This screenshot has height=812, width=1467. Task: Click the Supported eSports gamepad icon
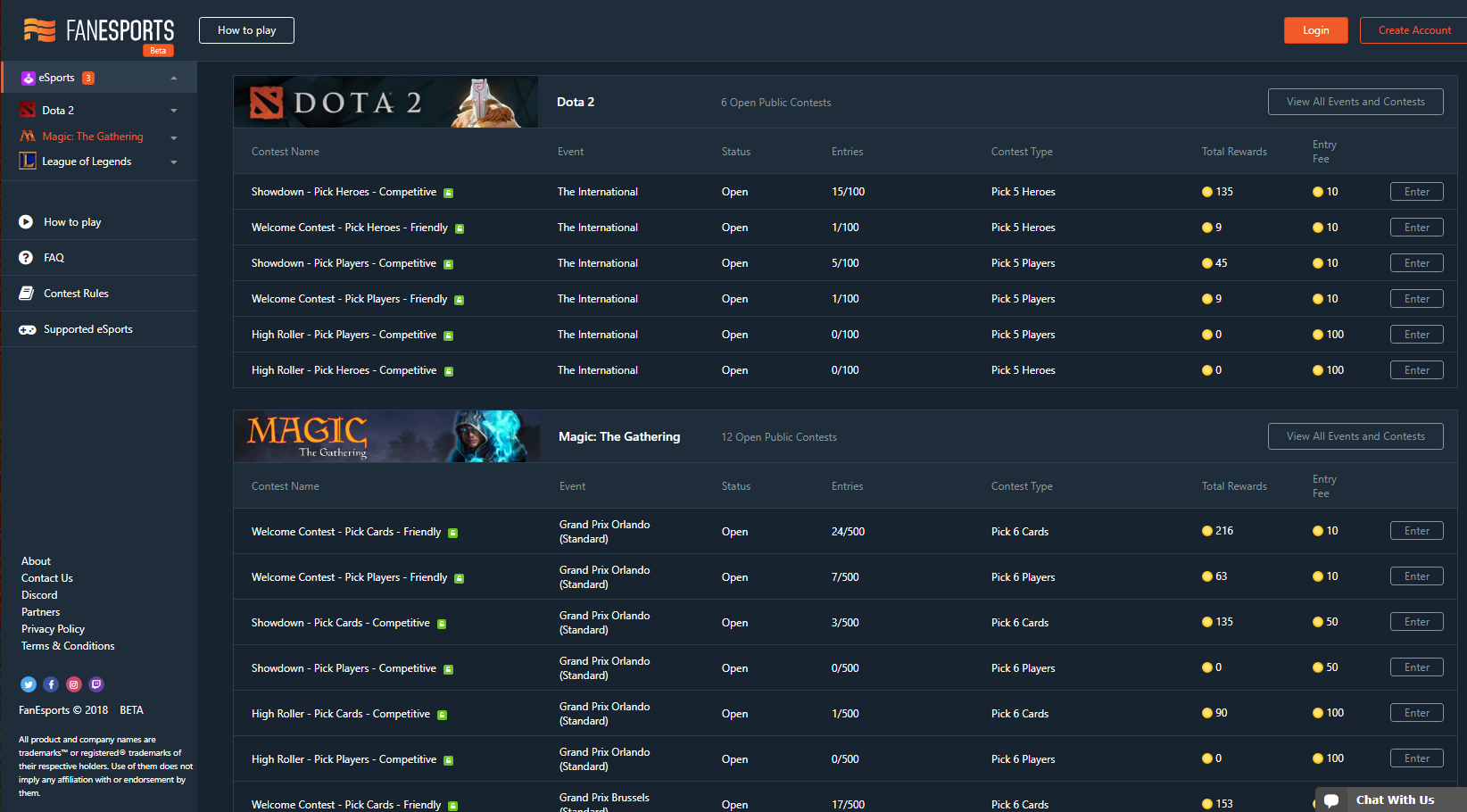pos(28,329)
